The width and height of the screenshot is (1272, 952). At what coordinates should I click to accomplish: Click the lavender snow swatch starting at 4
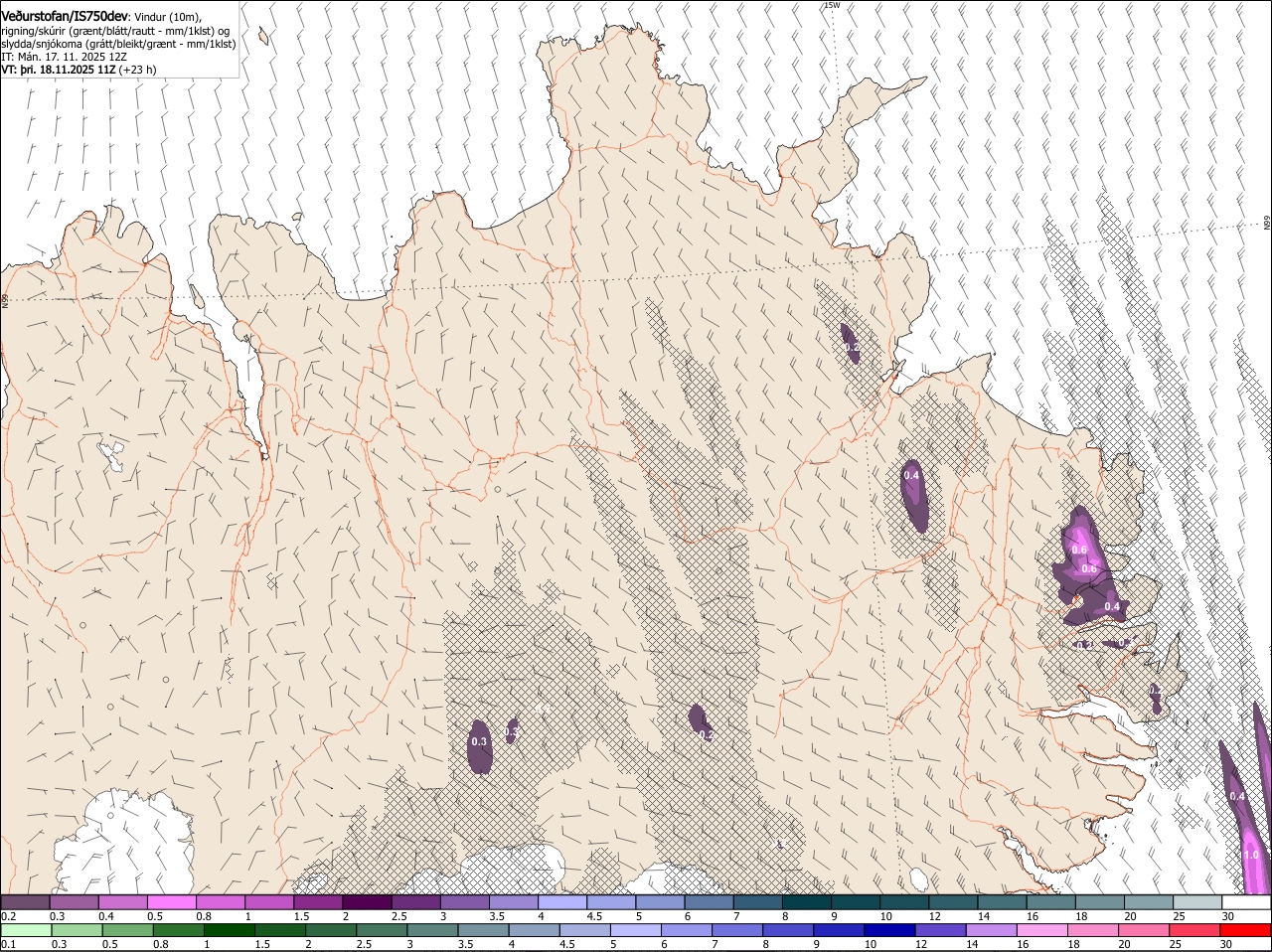562,901
